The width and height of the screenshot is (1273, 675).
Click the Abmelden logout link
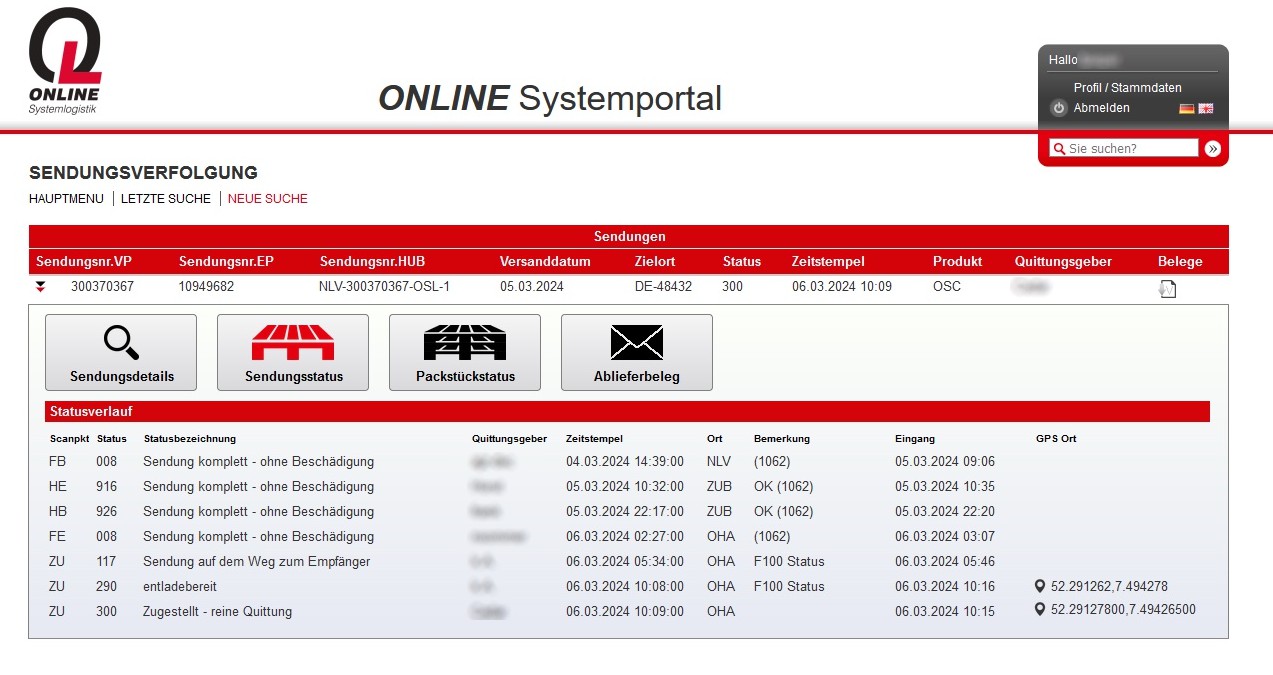[x=1101, y=108]
